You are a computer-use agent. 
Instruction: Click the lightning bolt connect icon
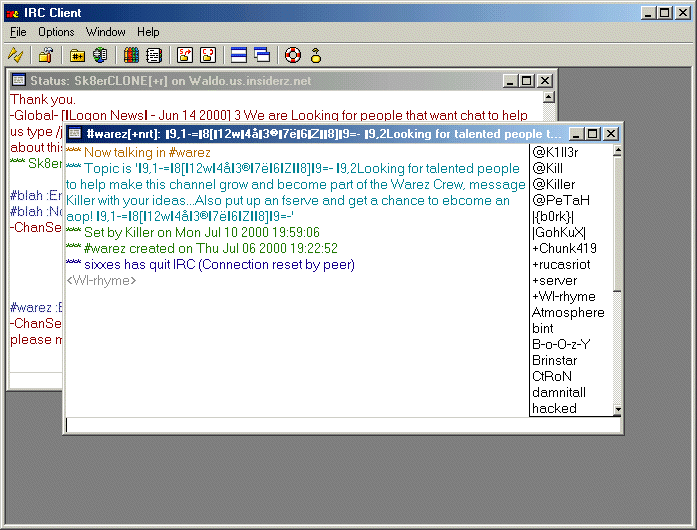(x=16, y=55)
